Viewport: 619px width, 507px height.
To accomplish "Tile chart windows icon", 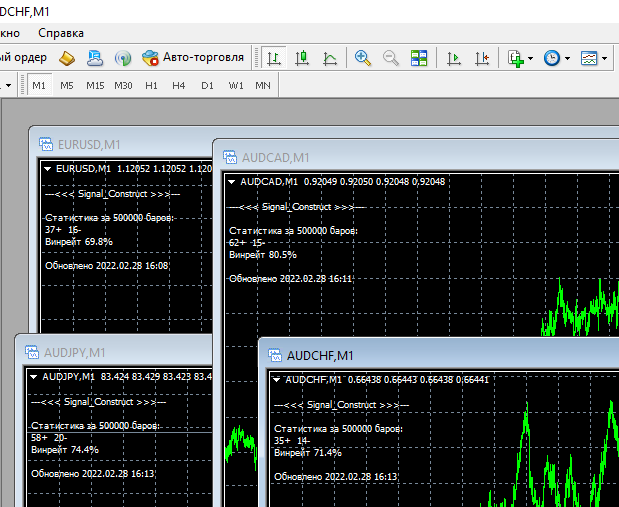I will tap(419, 58).
